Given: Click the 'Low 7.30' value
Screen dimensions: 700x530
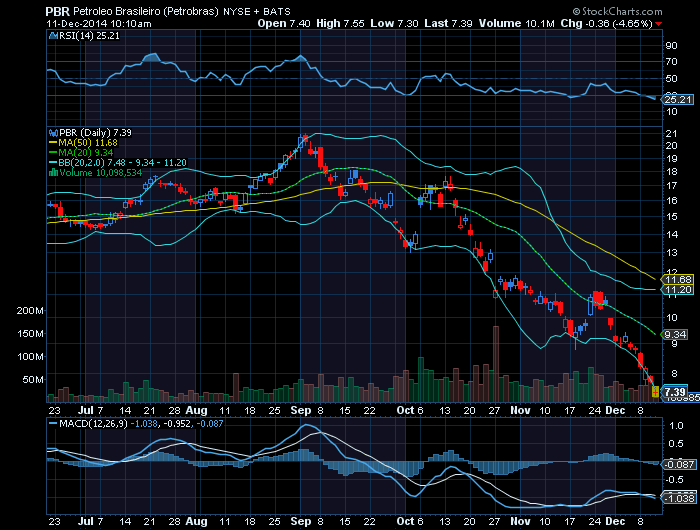Looking at the screenshot, I should 394,23.
